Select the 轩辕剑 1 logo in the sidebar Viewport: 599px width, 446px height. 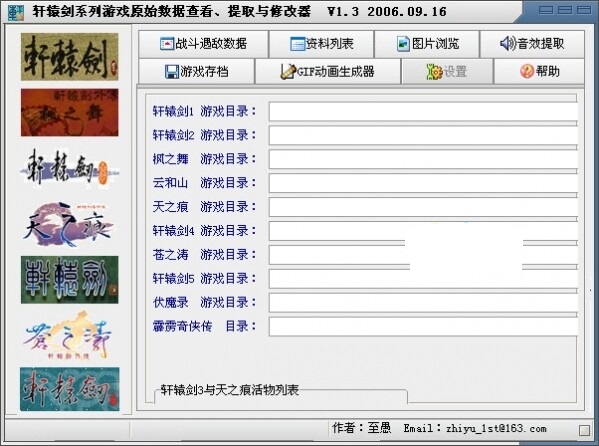[70, 57]
